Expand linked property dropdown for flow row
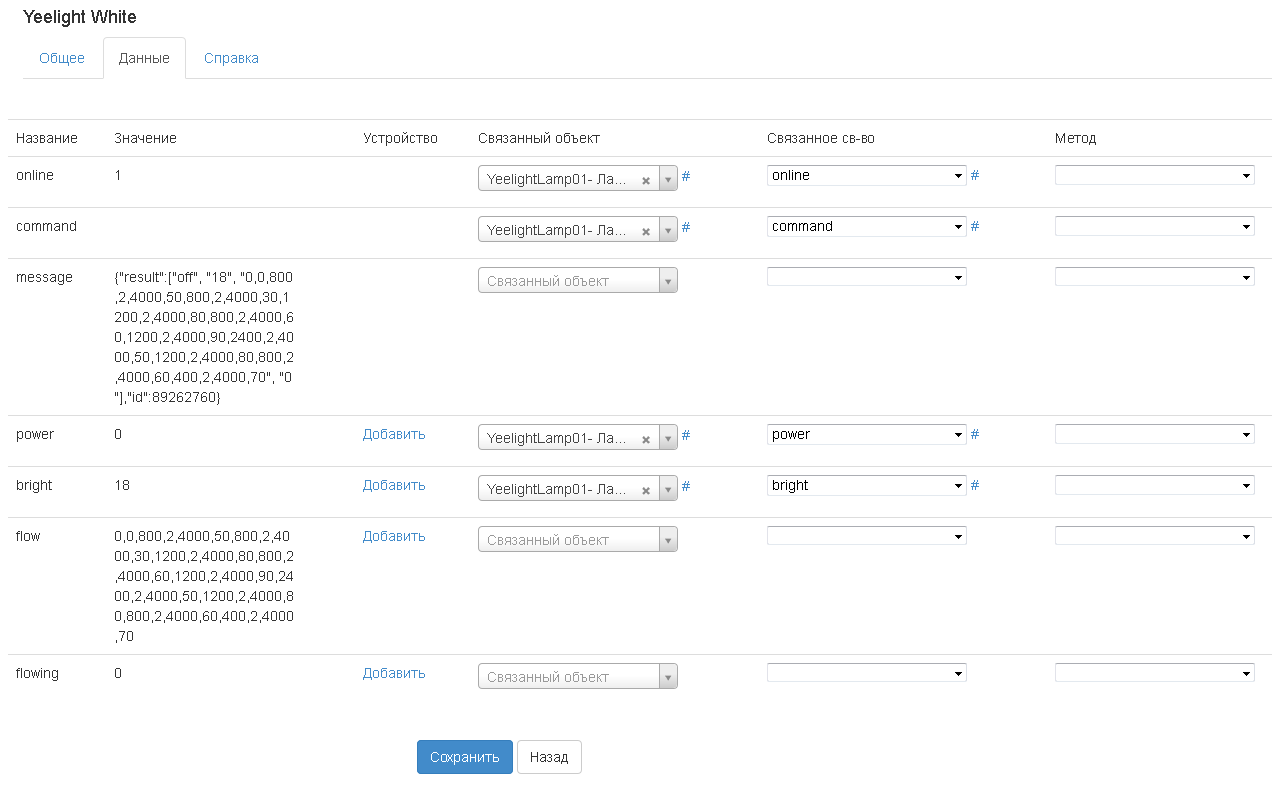The height and width of the screenshot is (788, 1272). [x=866, y=536]
